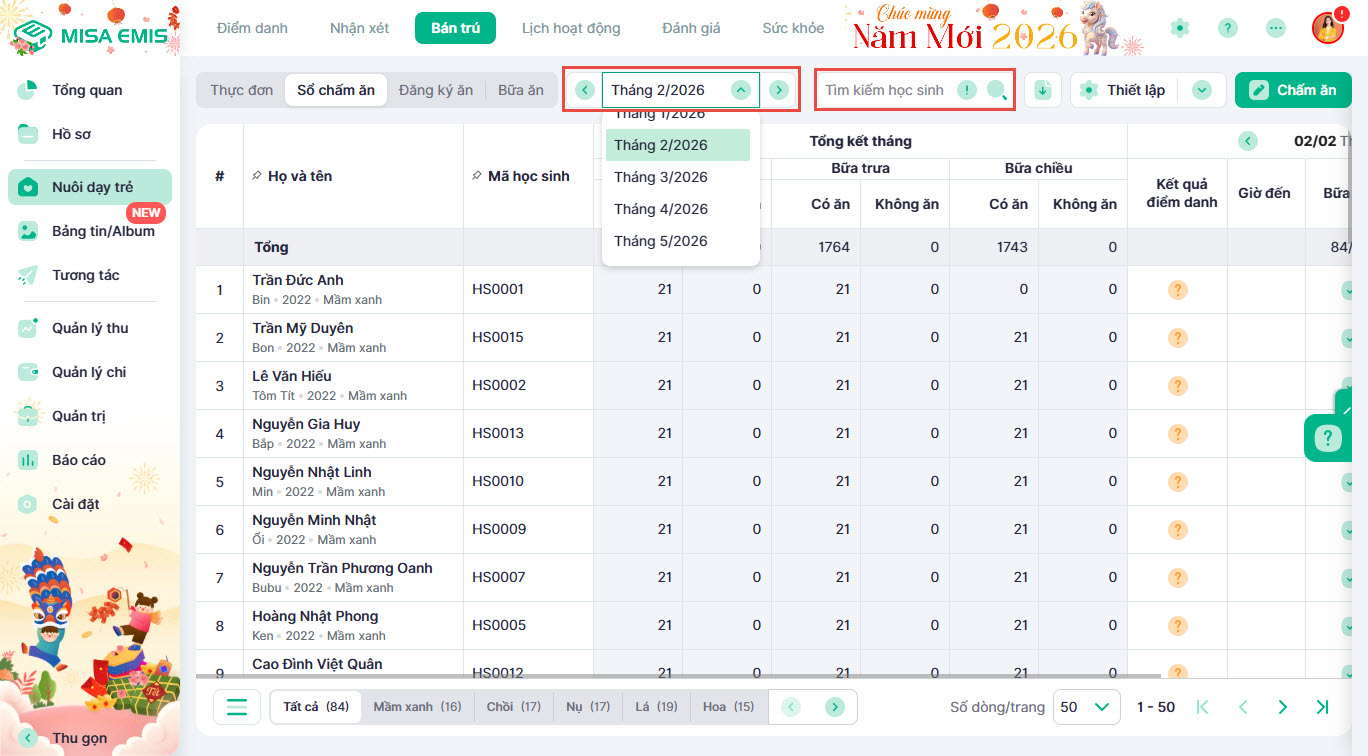Image resolution: width=1368 pixels, height=756 pixels.
Task: Switch to the Thực đơn tab
Action: tap(241, 90)
